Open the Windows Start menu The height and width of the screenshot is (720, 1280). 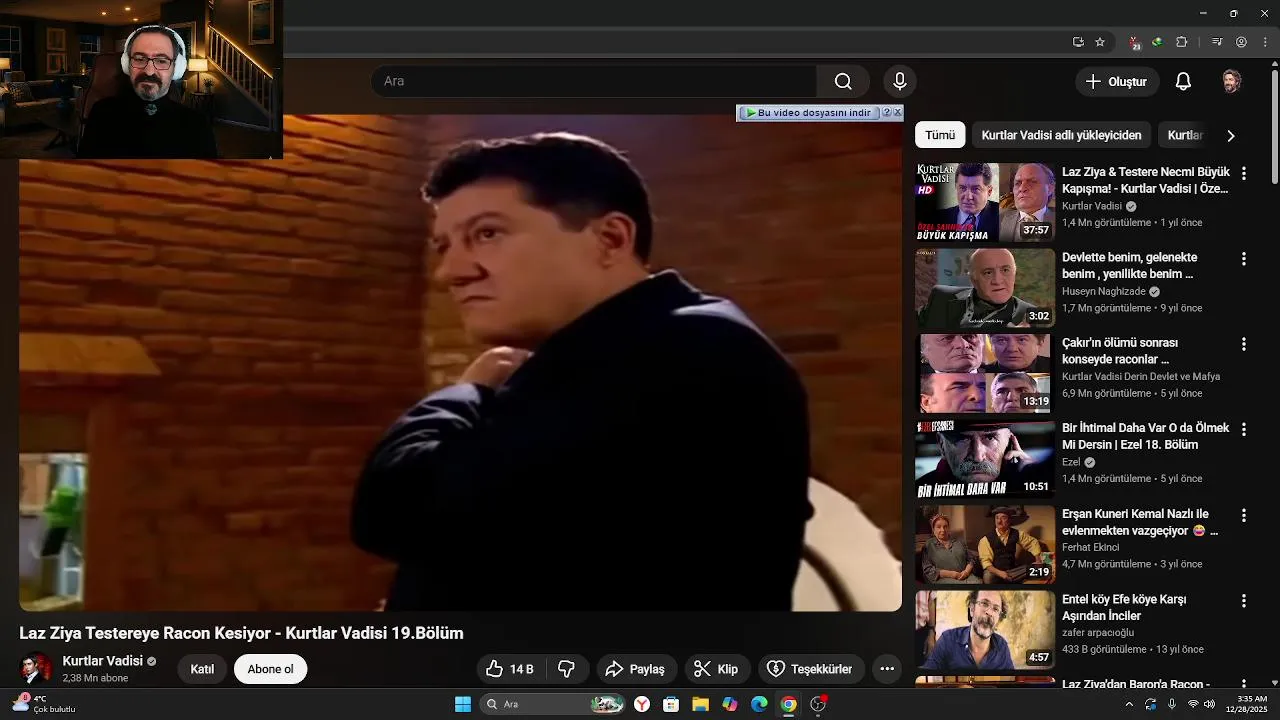[463, 704]
